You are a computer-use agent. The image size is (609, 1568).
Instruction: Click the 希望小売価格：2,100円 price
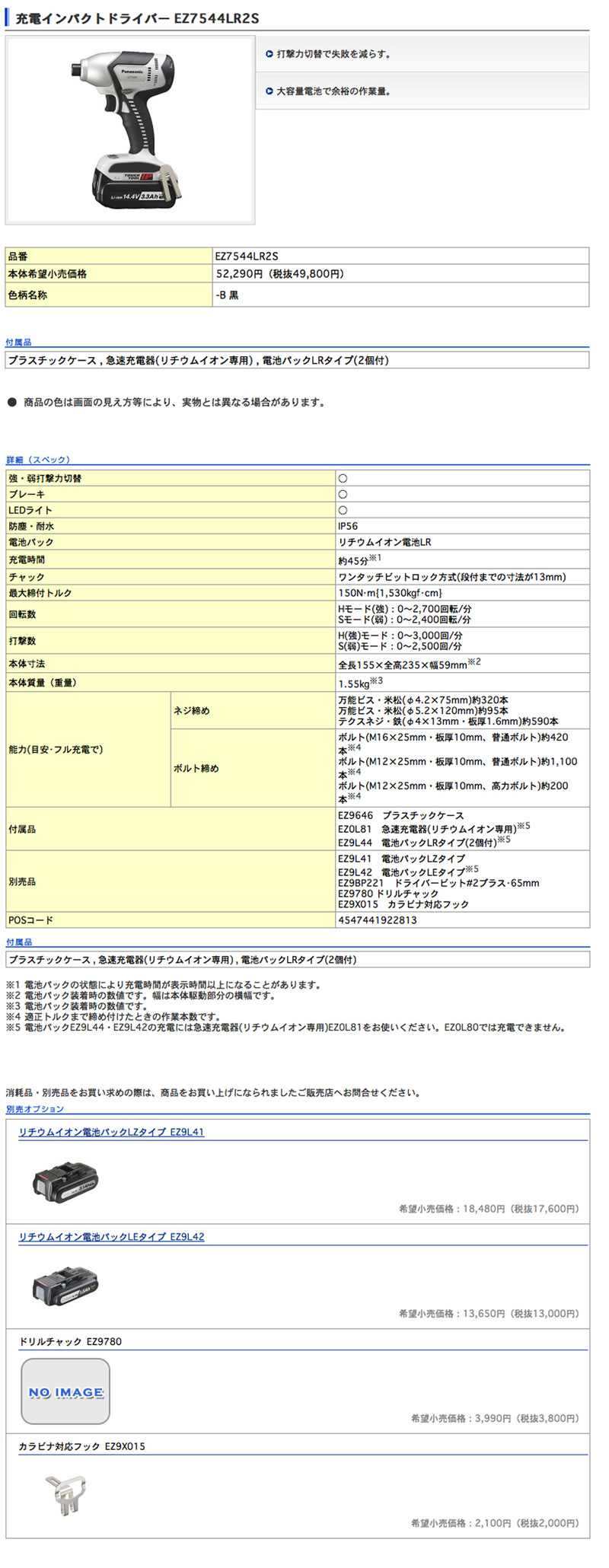495,1523
